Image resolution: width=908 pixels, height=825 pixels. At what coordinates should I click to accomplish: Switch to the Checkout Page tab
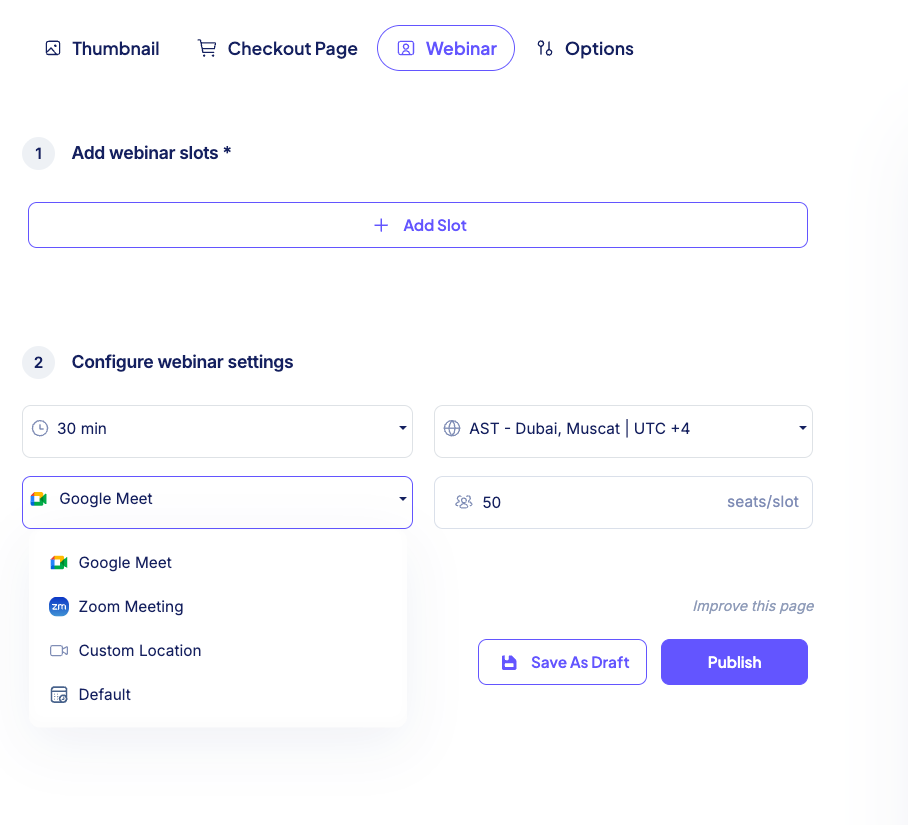(292, 47)
